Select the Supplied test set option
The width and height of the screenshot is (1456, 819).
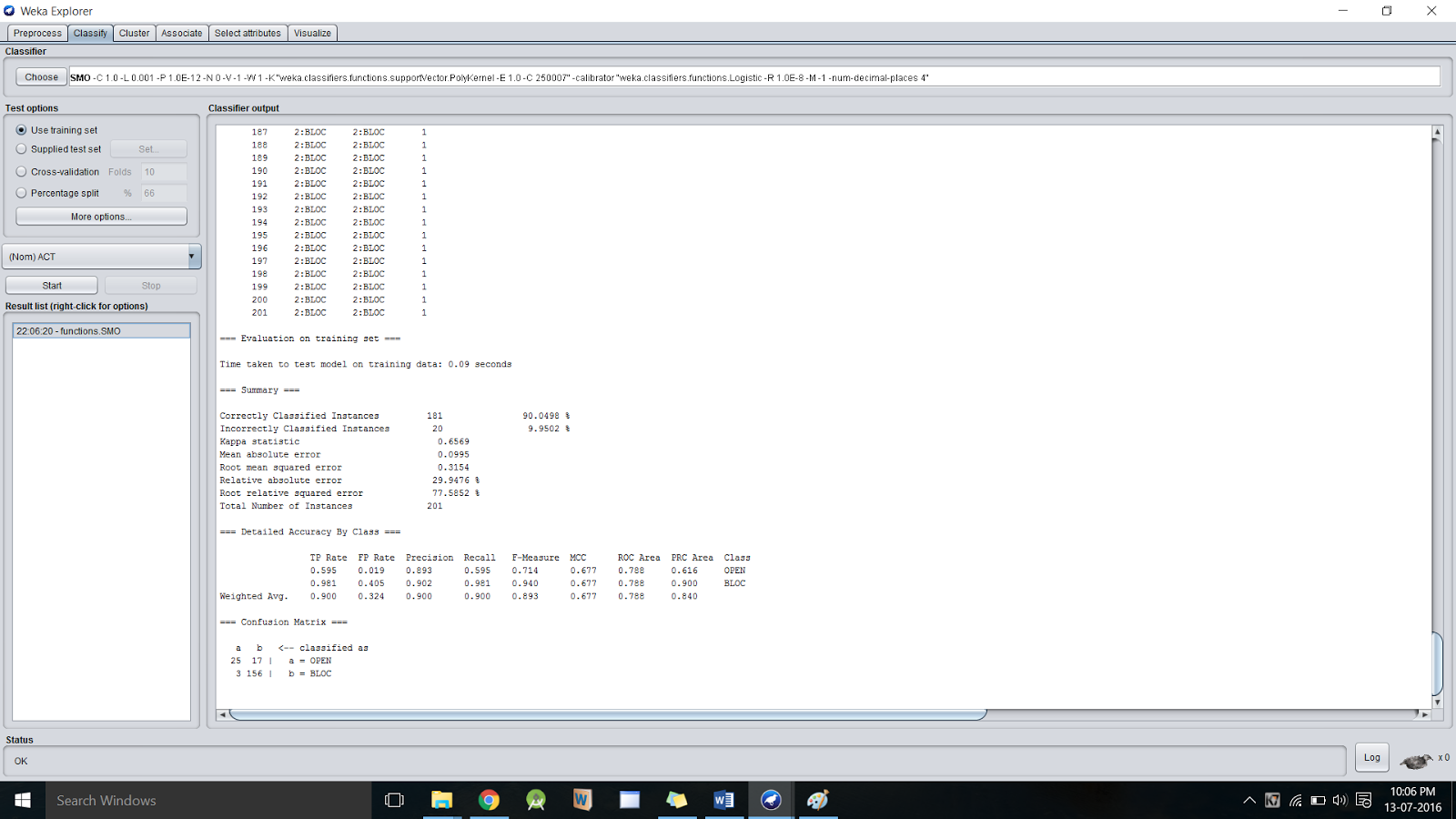[21, 148]
